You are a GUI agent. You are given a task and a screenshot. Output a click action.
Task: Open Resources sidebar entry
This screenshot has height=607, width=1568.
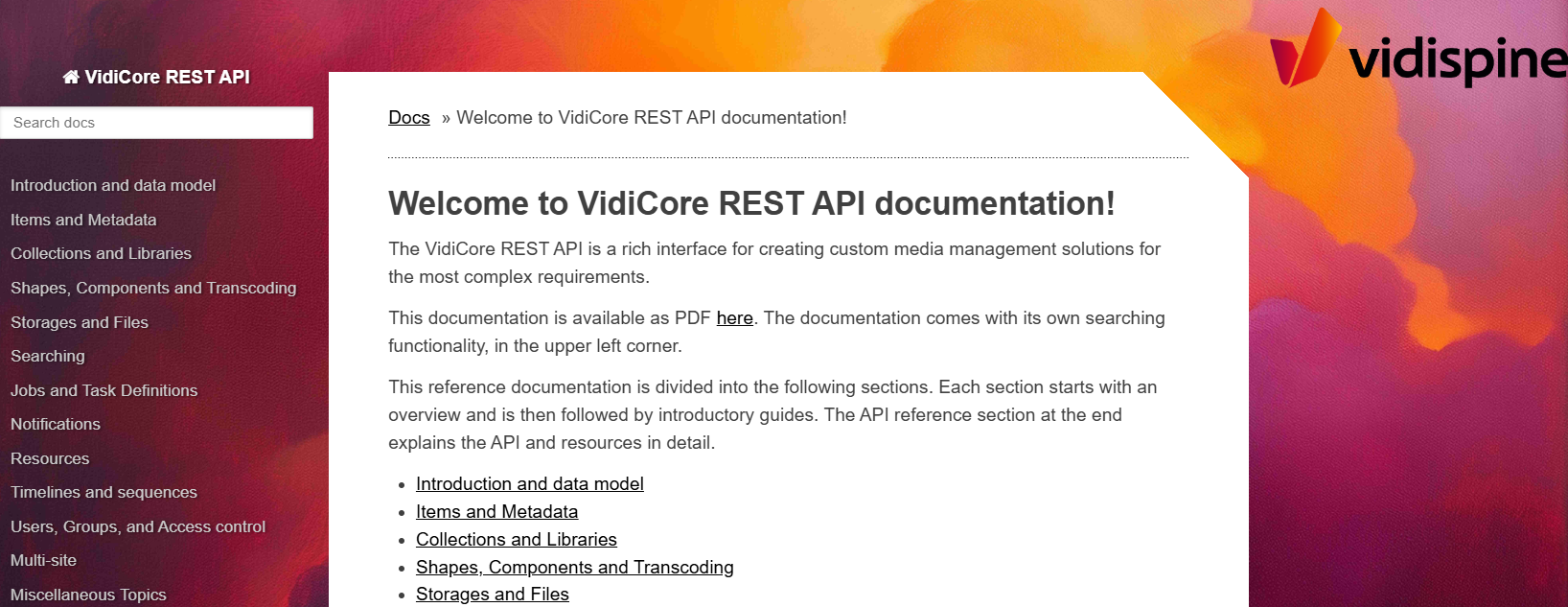point(50,458)
